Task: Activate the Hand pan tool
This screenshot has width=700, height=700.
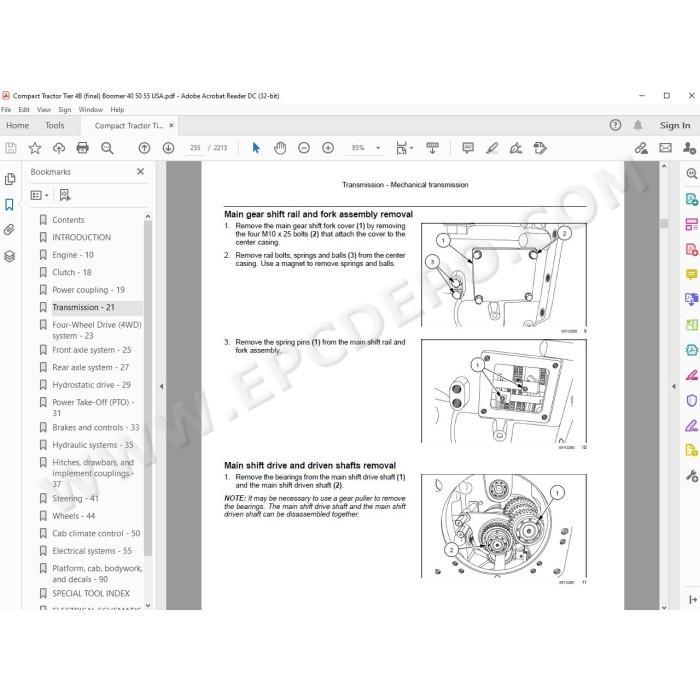Action: (280, 148)
